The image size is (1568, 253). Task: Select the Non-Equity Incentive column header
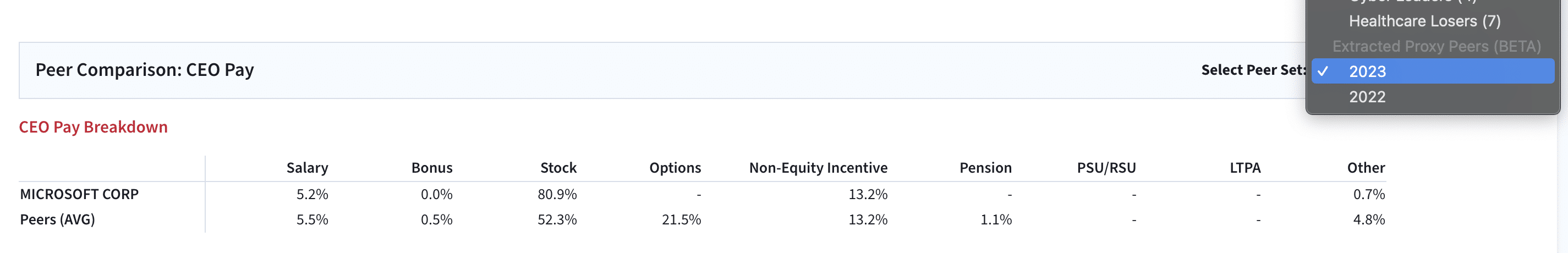818,168
